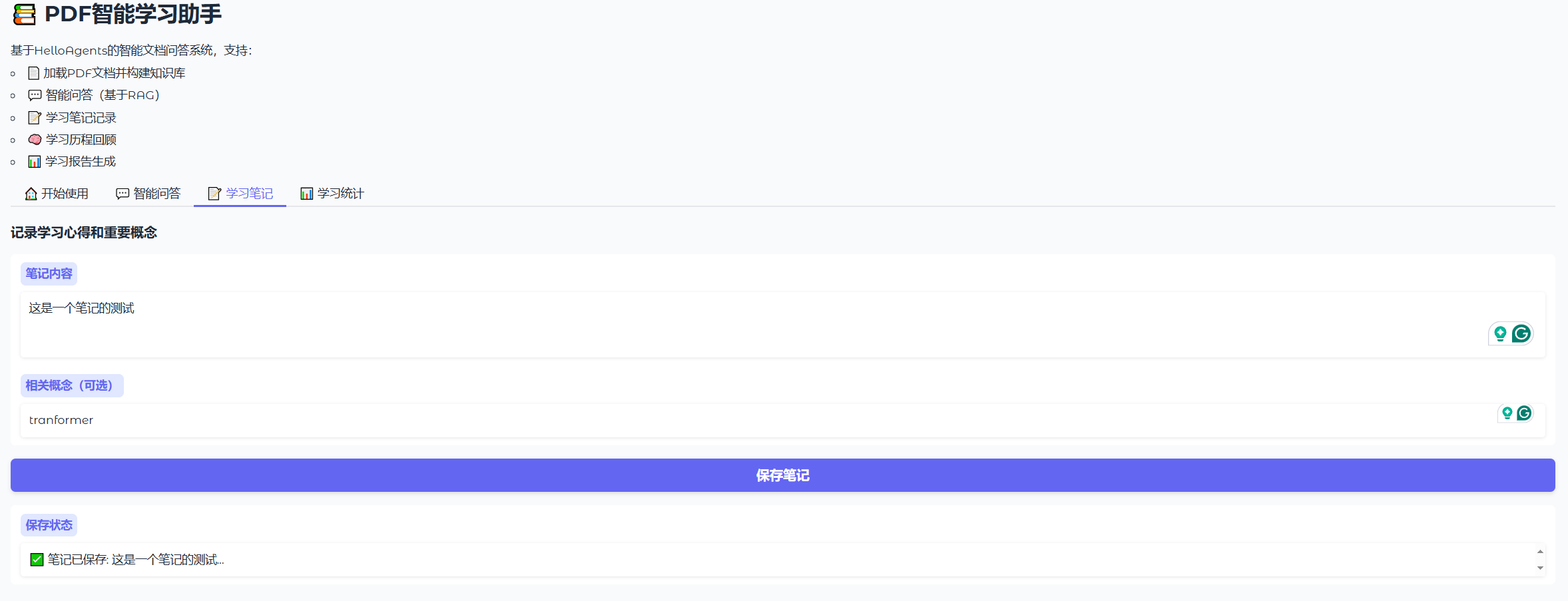This screenshot has height=601, width=1568.
Task: Click the up arrow of the save status scrollbar
Action: tap(1540, 550)
